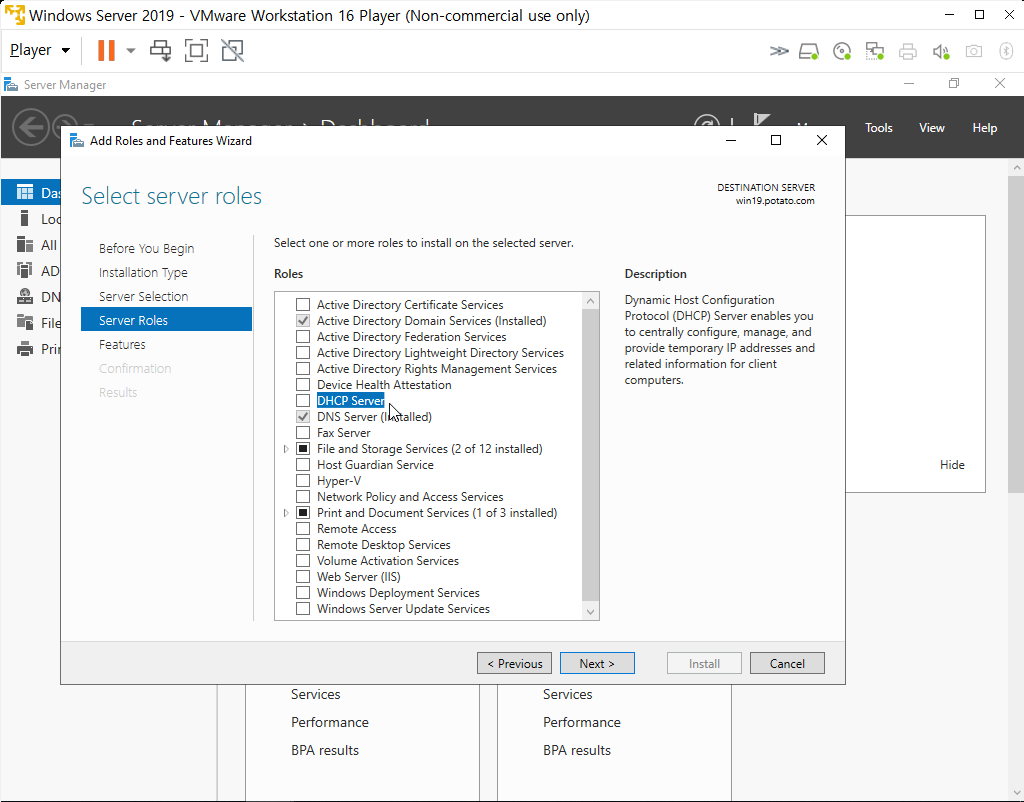Click the camera device icon

974,51
